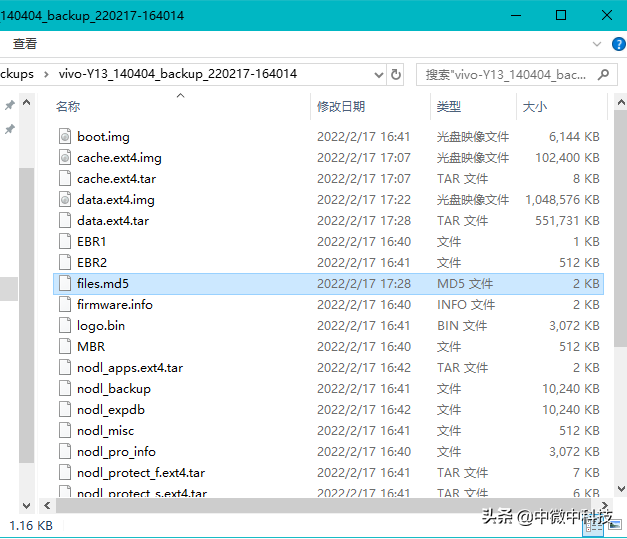
Task: Select the nodl_pro_info file name
Action: tap(116, 452)
